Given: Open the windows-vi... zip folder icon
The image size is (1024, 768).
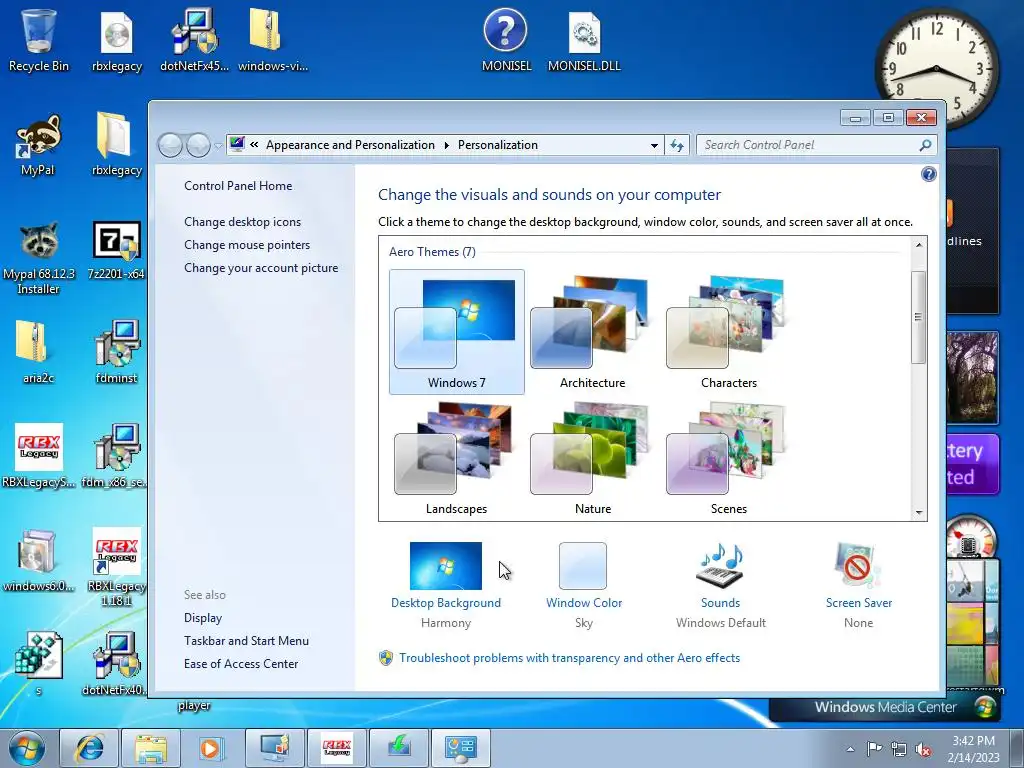Looking at the screenshot, I should pyautogui.click(x=272, y=40).
